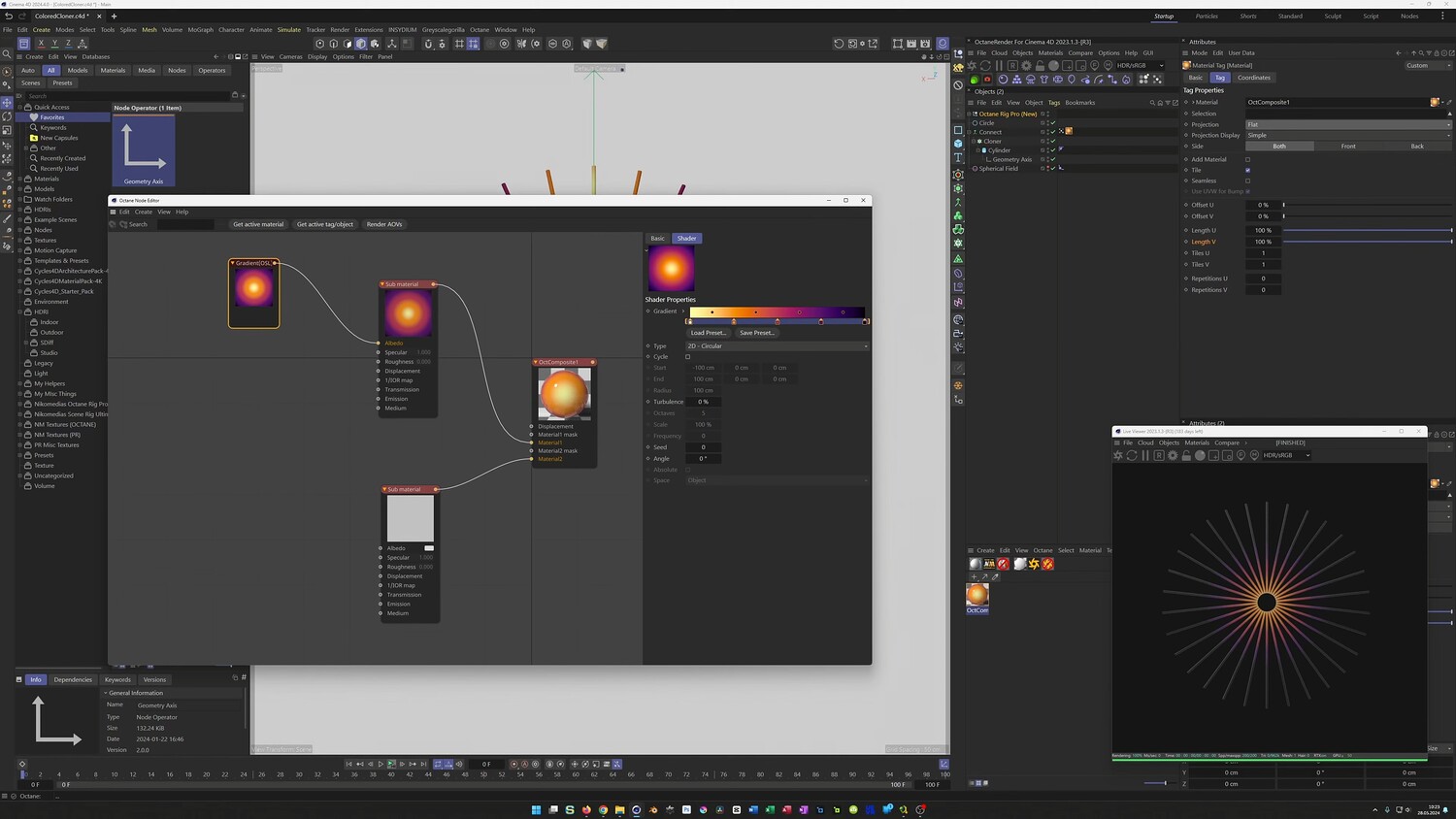Image resolution: width=1456 pixels, height=819 pixels.
Task: Toggle the Cycle checkbox in Shader Properties
Action: (x=688, y=357)
